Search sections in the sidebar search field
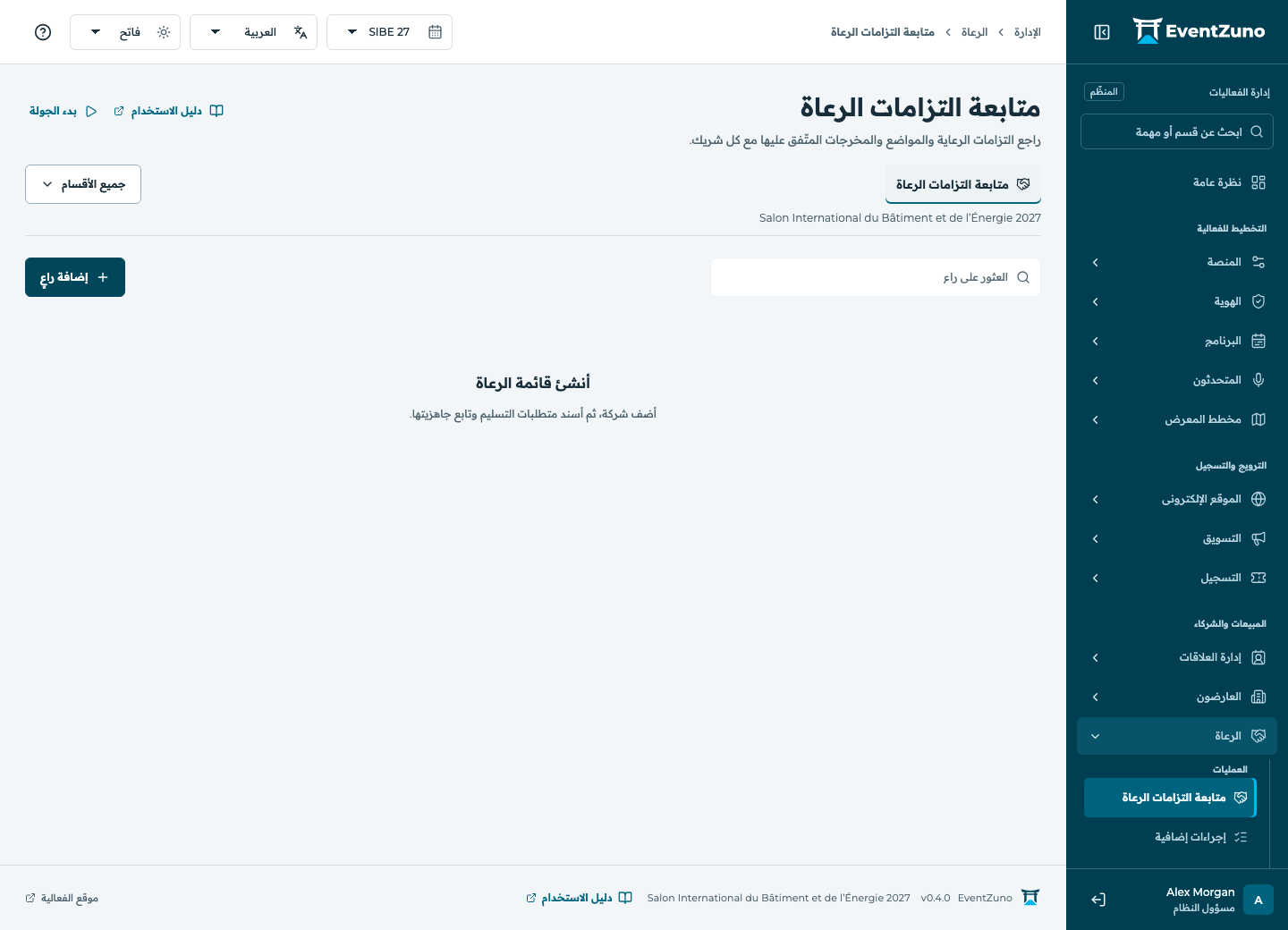 pyautogui.click(x=1177, y=131)
